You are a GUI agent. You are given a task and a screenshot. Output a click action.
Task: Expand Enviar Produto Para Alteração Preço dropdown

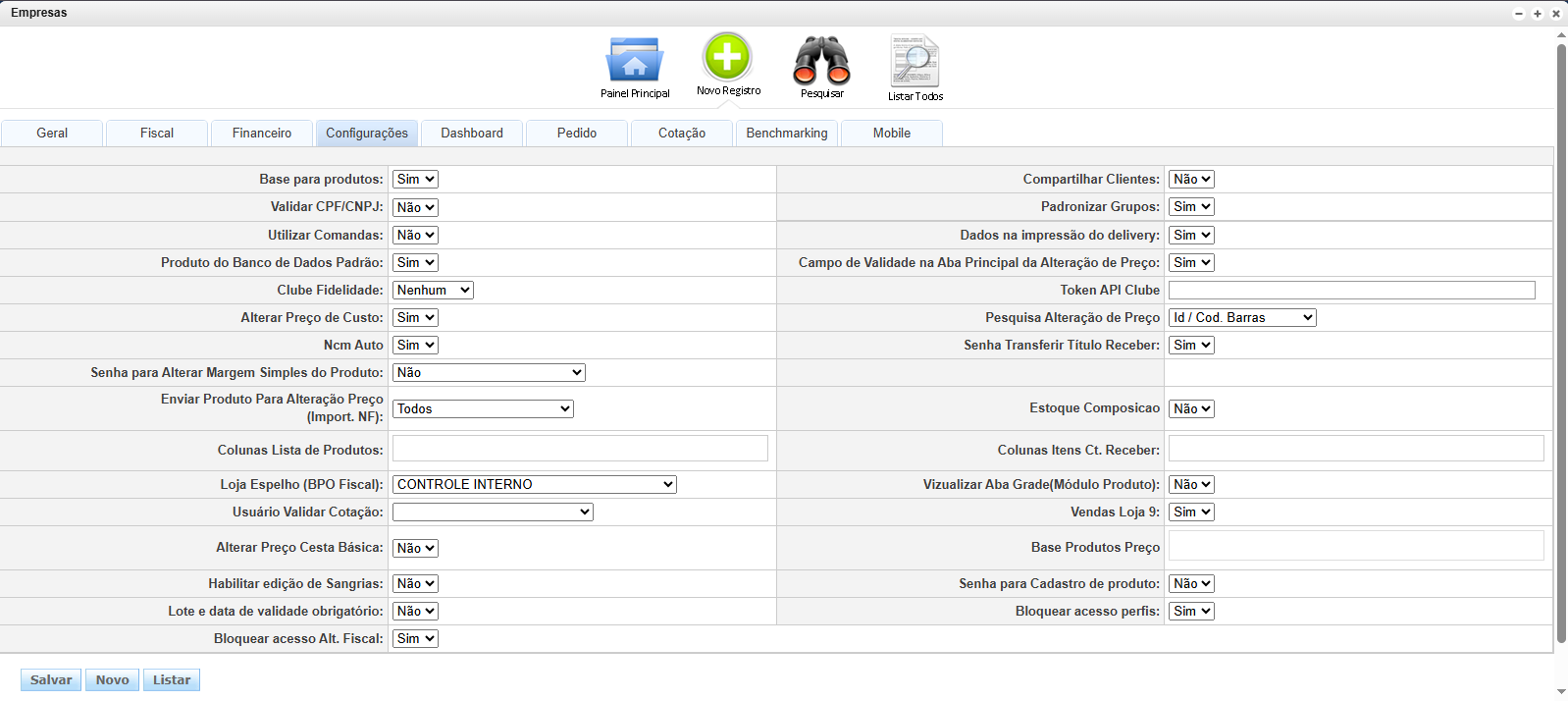[483, 409]
